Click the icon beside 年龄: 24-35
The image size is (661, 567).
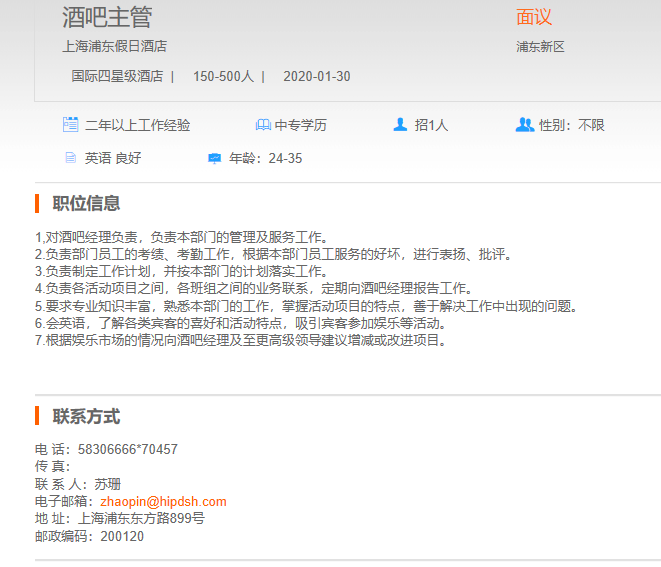coord(214,158)
